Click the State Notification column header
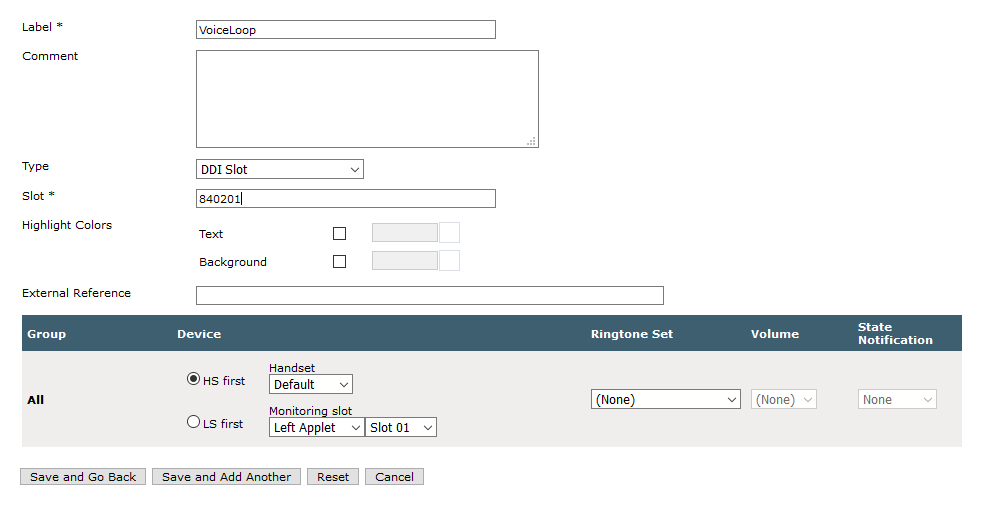 point(895,333)
